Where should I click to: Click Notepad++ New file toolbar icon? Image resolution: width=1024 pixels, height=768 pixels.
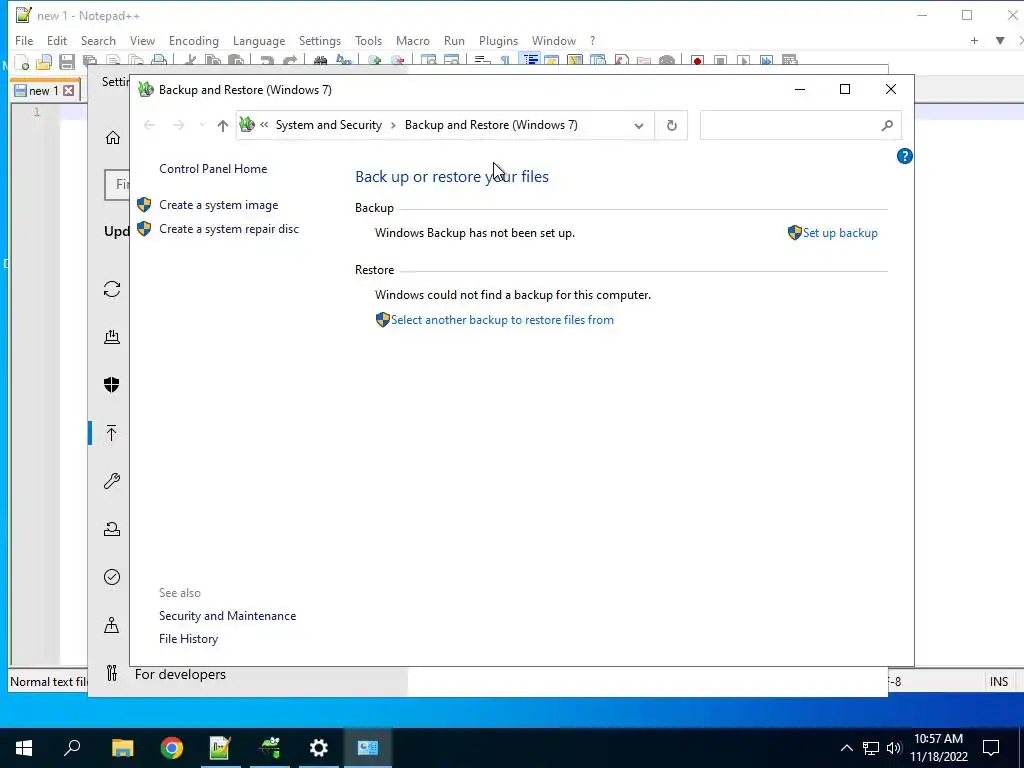[22, 62]
